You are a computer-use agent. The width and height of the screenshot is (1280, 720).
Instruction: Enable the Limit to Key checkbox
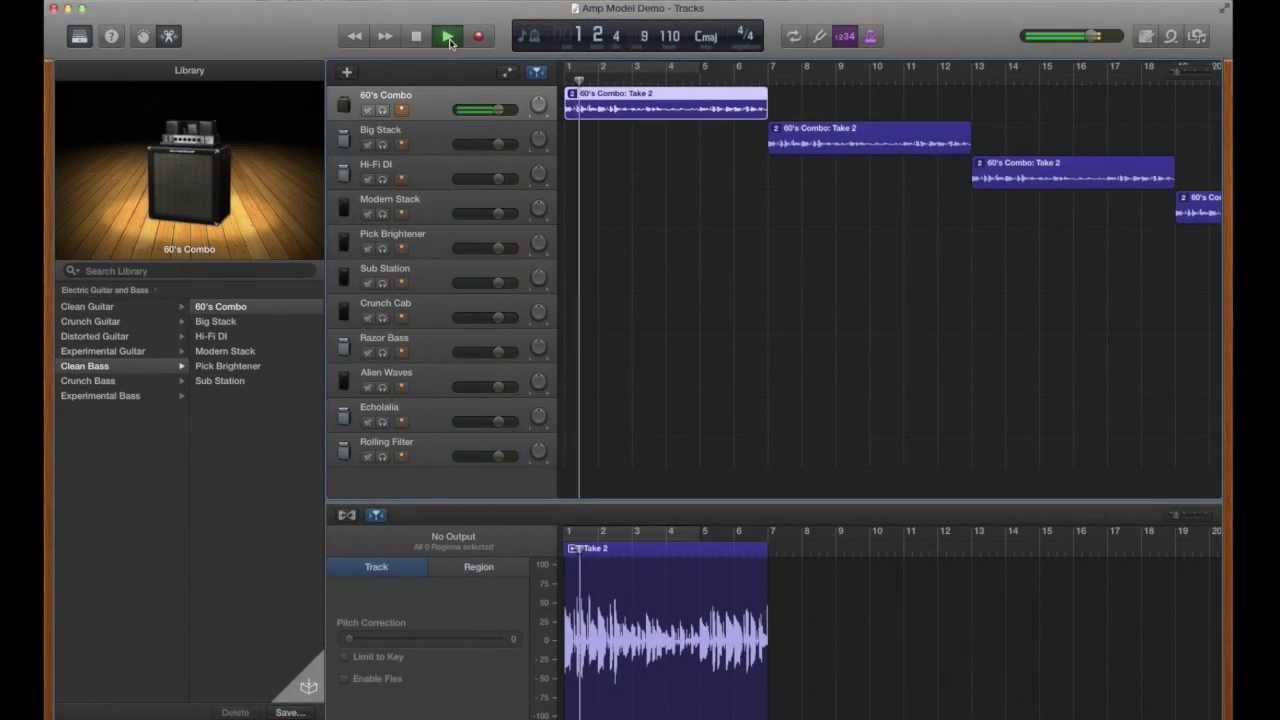tap(345, 657)
